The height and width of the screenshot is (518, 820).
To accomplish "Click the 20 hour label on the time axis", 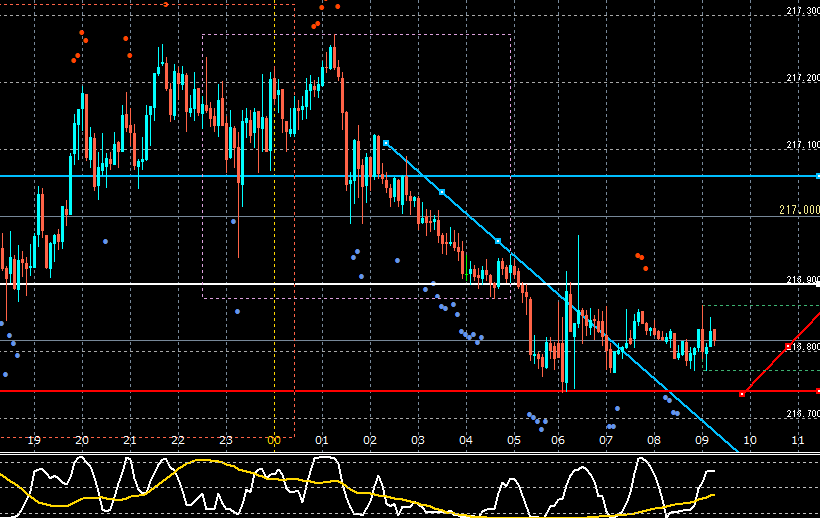I will pos(82,440).
